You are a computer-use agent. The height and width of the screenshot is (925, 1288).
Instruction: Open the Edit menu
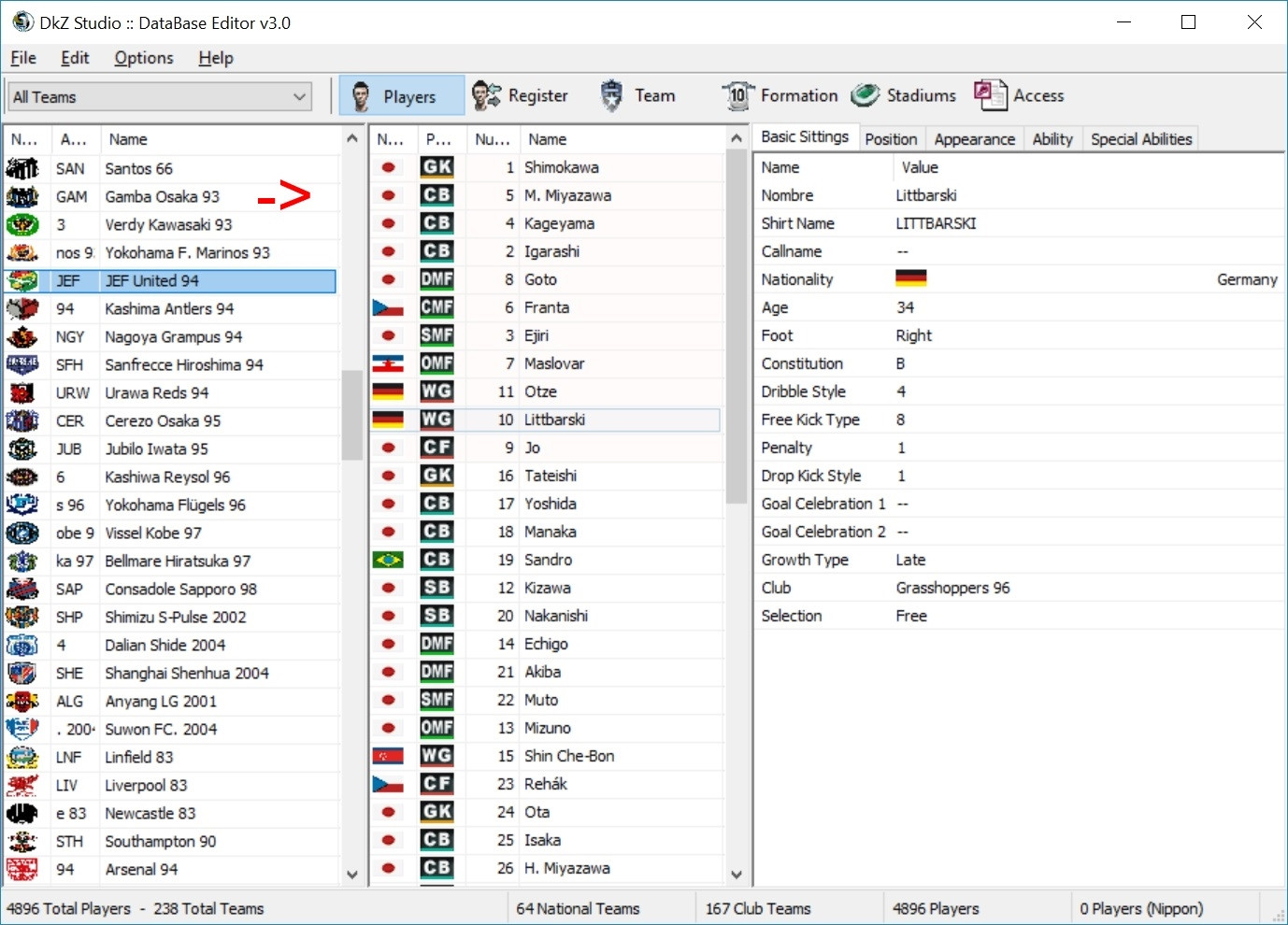pos(75,58)
